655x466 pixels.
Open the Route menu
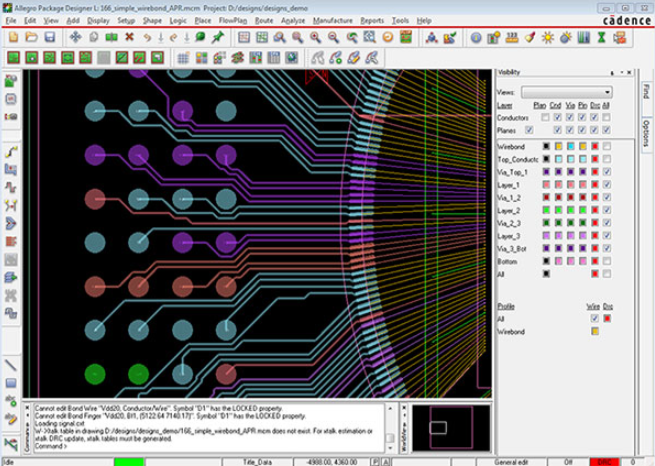[264, 20]
